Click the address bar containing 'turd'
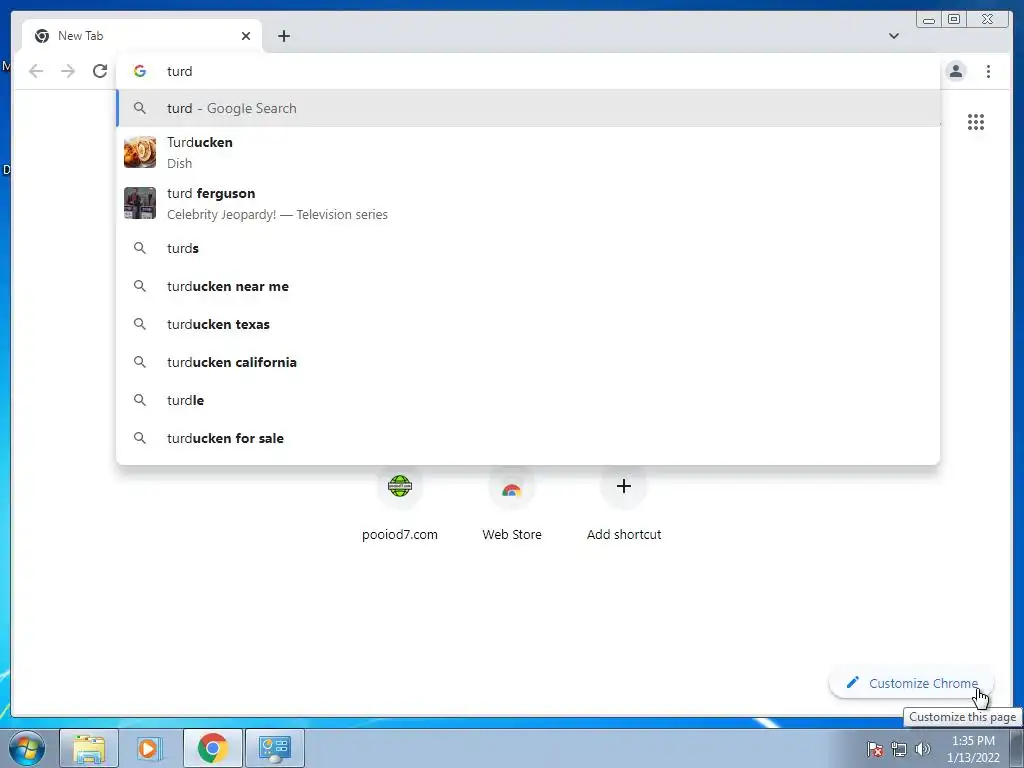Image resolution: width=1024 pixels, height=768 pixels. coord(528,71)
